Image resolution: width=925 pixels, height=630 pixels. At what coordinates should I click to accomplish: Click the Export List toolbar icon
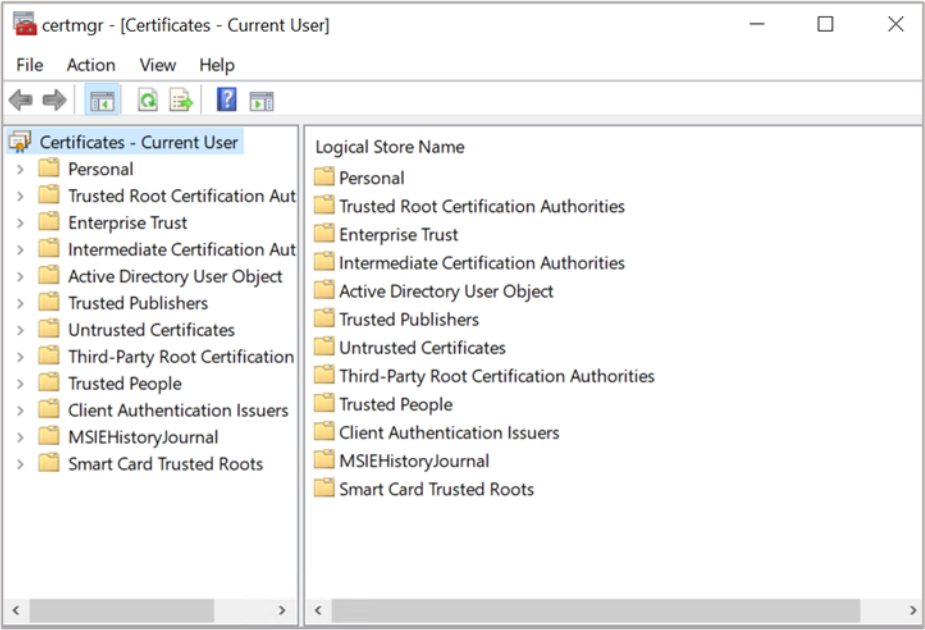180,100
